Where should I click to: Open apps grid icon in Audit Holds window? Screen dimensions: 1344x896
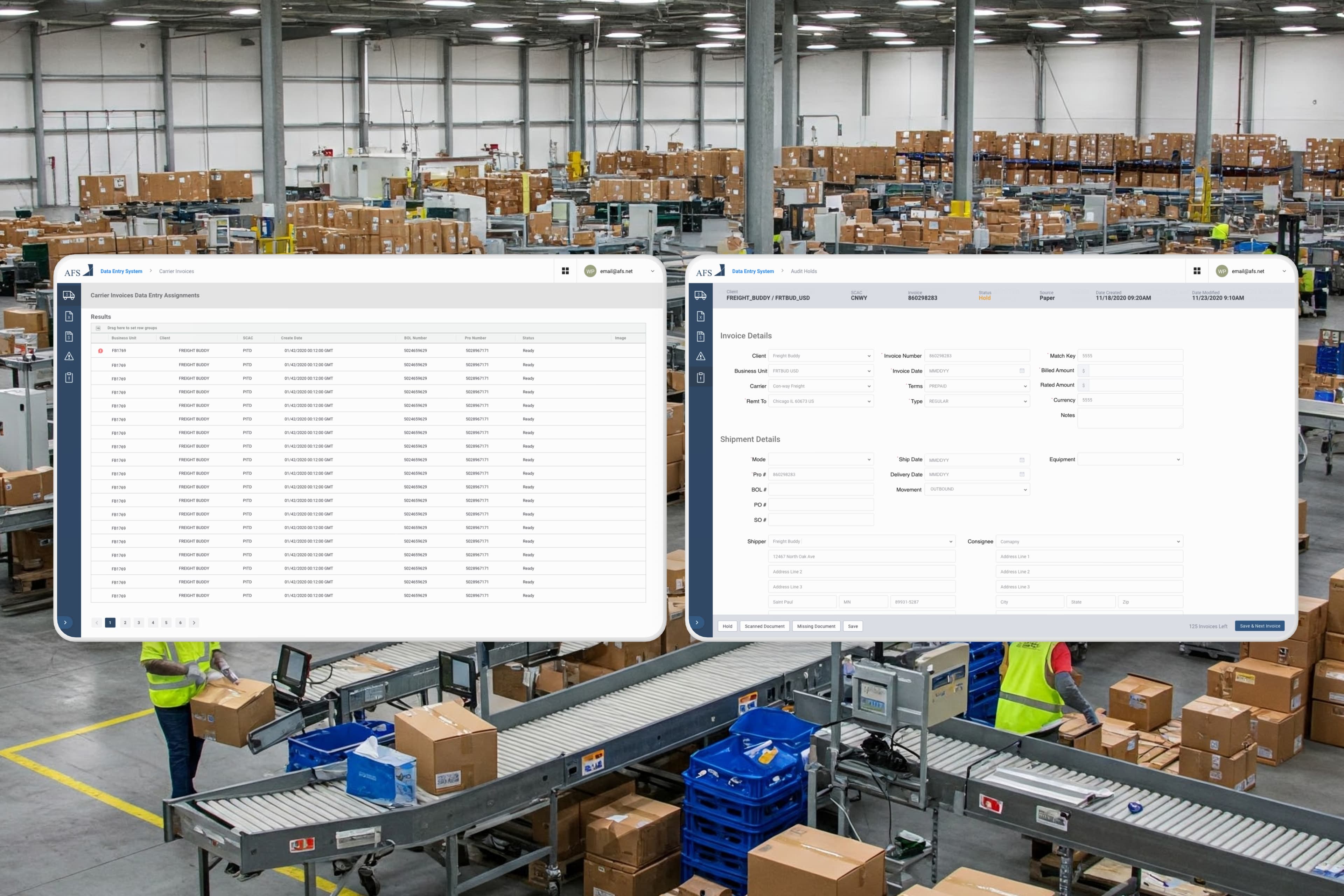[1197, 271]
